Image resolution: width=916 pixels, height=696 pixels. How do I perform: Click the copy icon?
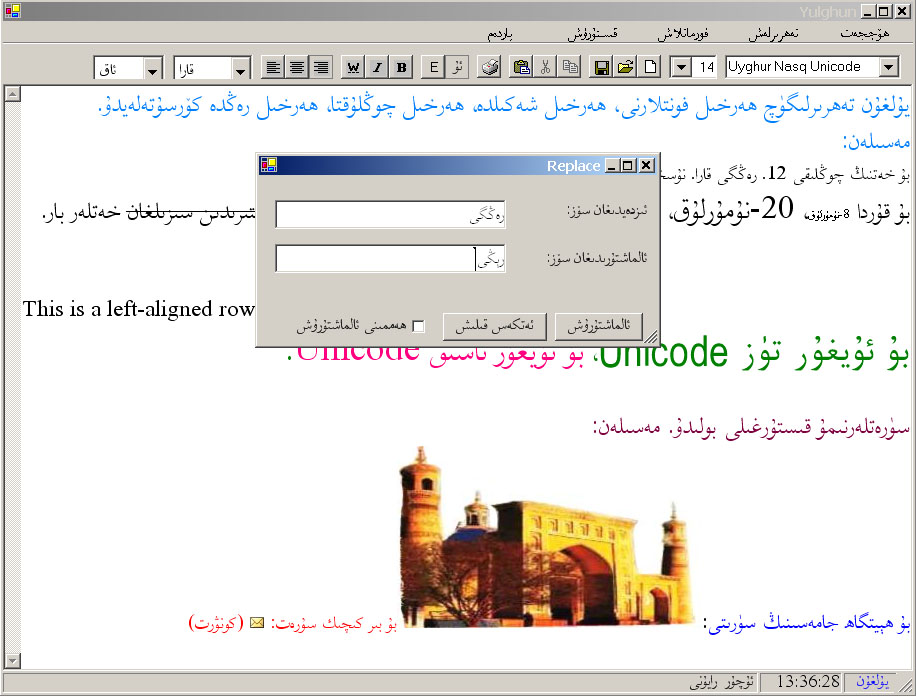click(x=570, y=68)
